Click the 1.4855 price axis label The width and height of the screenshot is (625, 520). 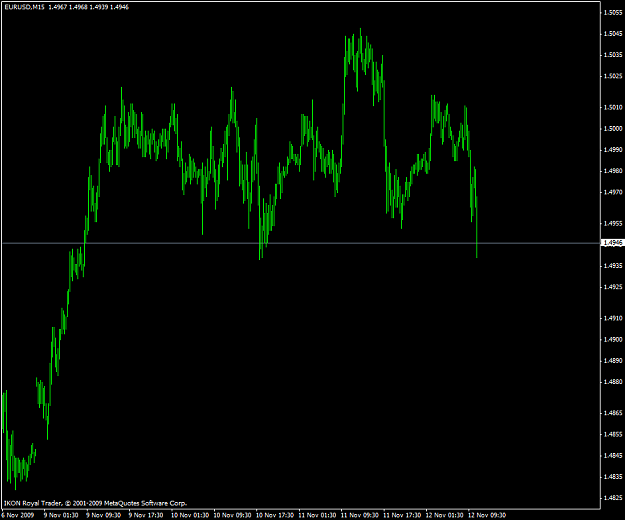(x=613, y=434)
